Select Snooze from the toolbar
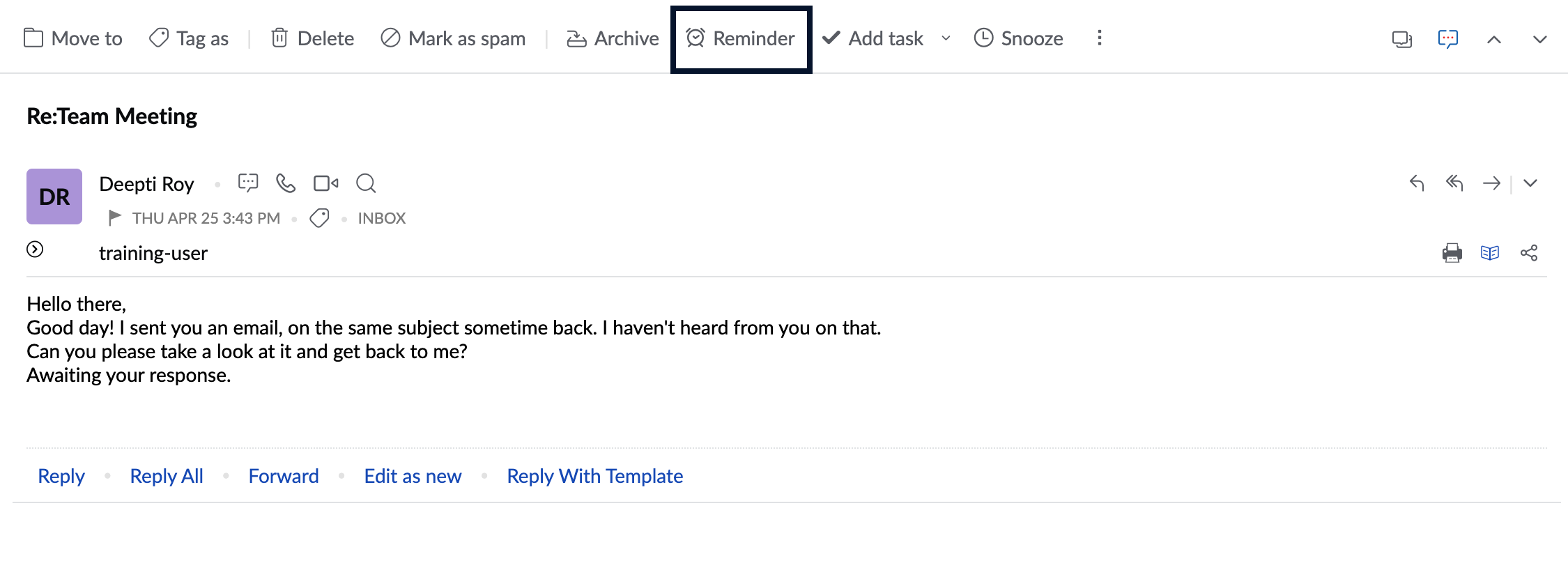1568x577 pixels. point(1018,38)
